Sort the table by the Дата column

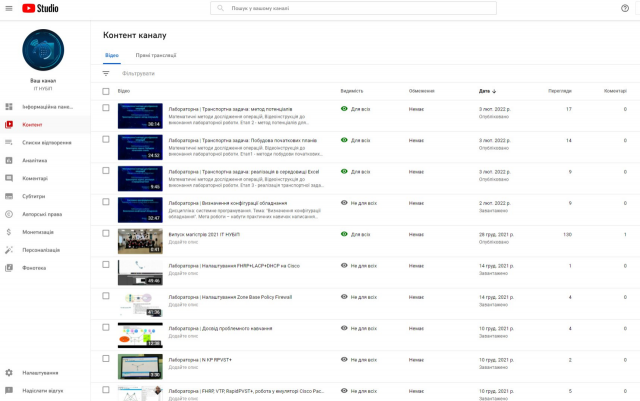pyautogui.click(x=486, y=91)
